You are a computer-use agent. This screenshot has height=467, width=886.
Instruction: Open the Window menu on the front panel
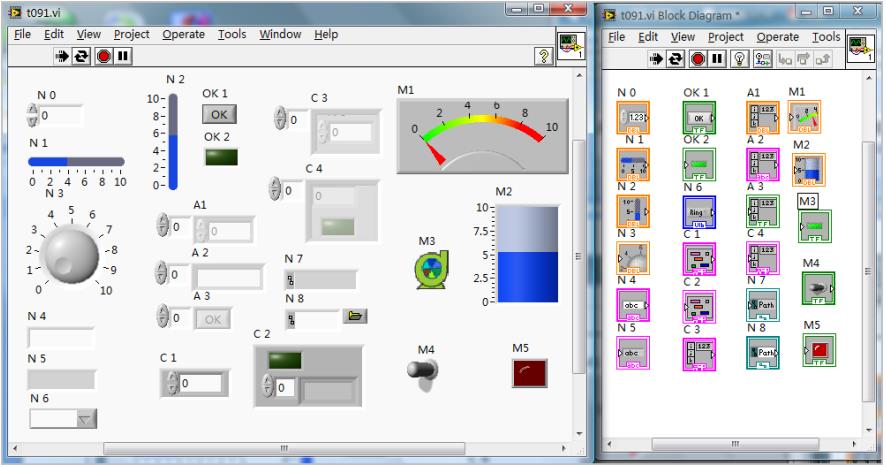coord(280,34)
